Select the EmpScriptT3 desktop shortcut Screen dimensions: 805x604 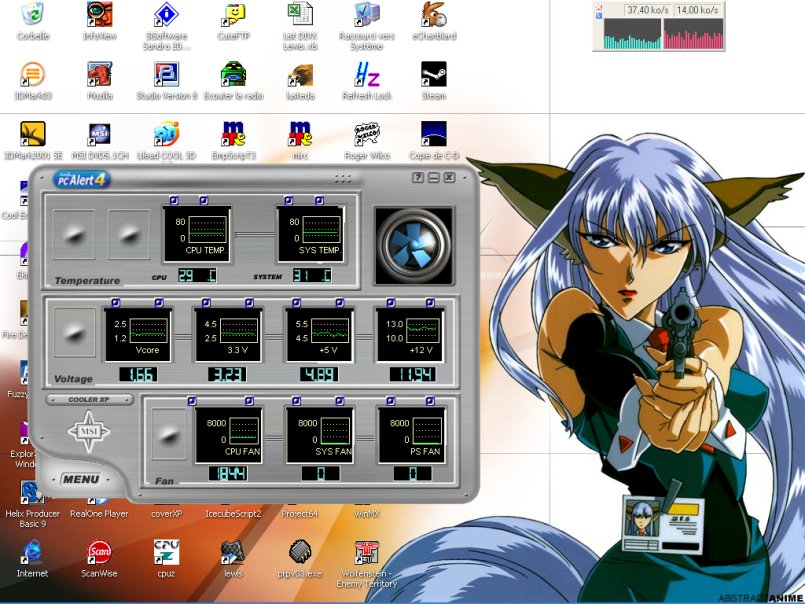point(234,134)
